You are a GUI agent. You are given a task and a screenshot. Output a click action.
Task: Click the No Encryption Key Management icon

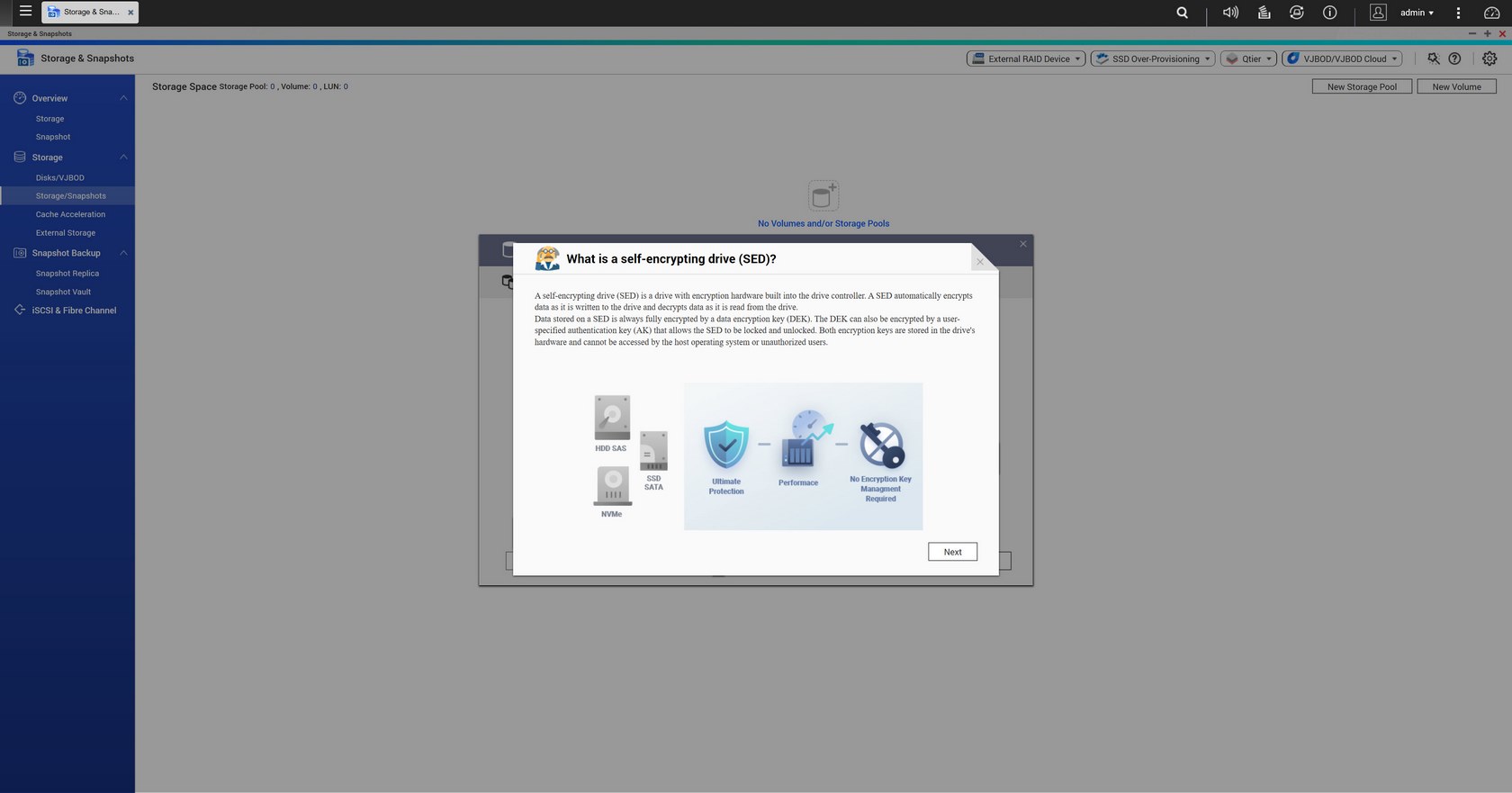coord(881,445)
